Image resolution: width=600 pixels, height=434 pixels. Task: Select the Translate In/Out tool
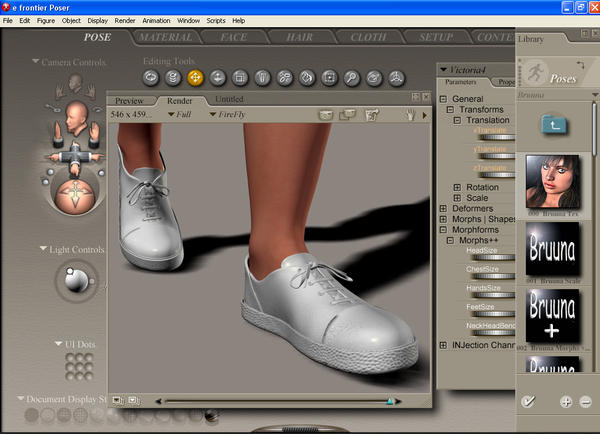tap(217, 78)
